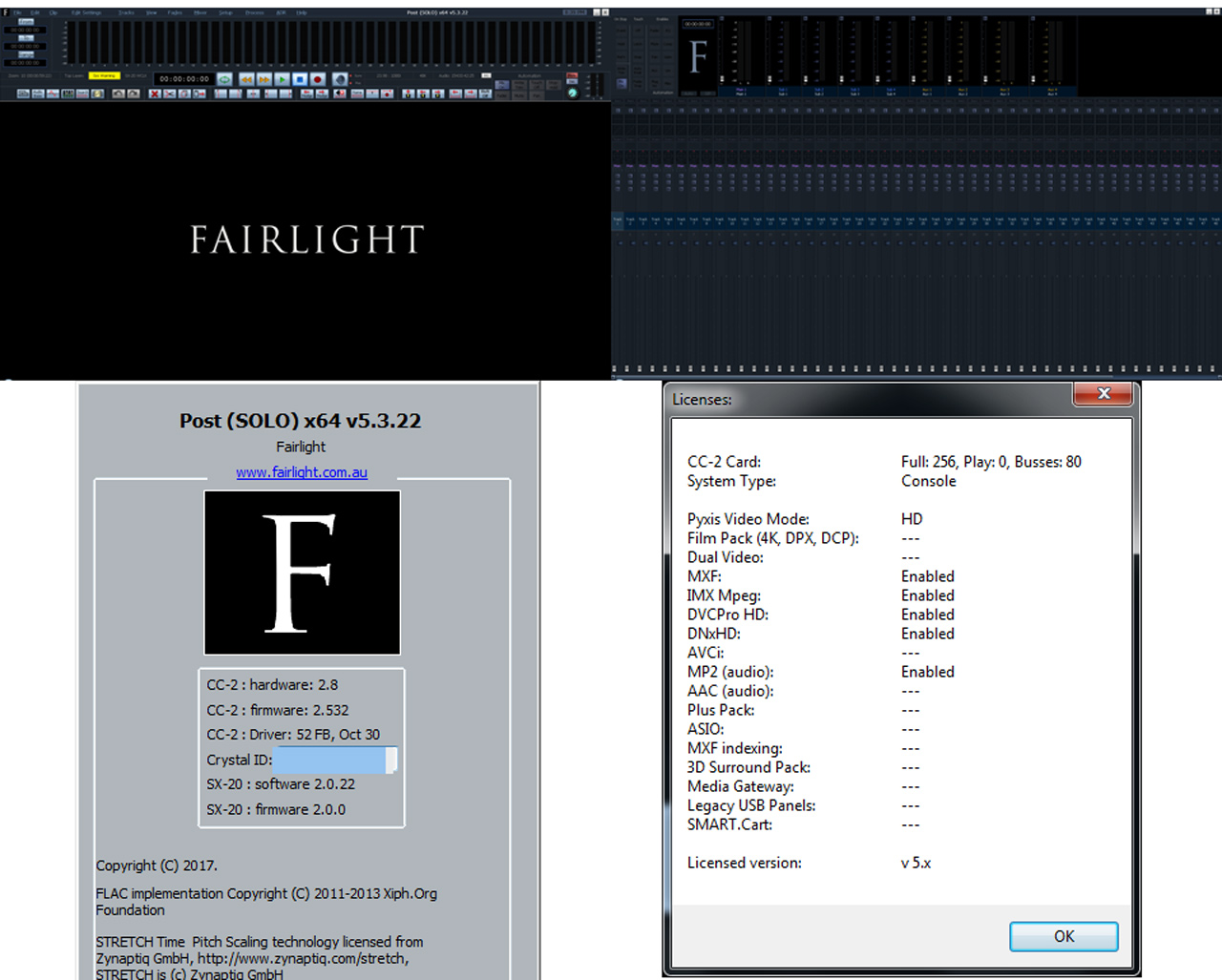
Task: Click the timecode display 00:00:00:00
Action: (x=184, y=79)
